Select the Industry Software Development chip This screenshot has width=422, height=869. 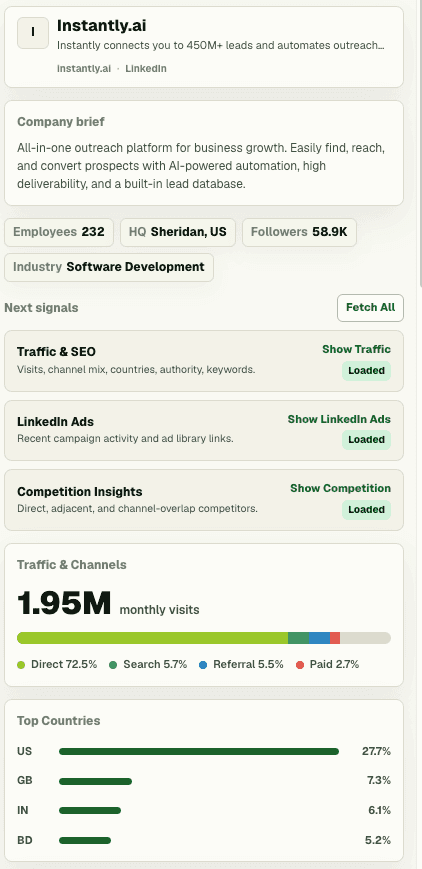[x=109, y=267]
